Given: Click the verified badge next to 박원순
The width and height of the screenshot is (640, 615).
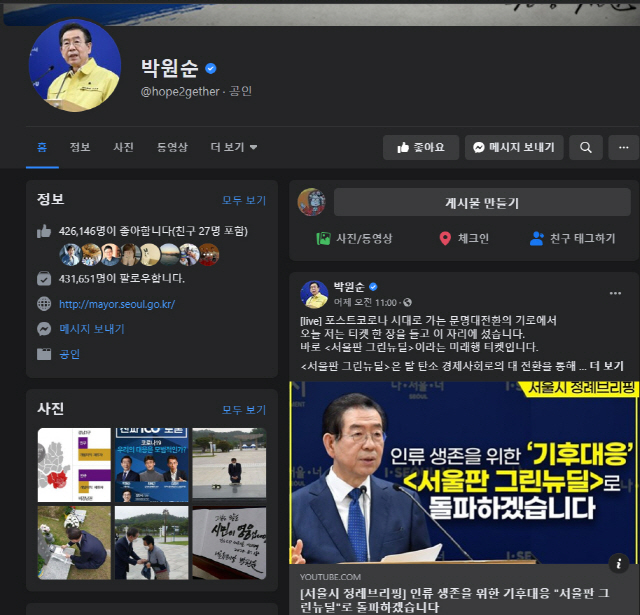Looking at the screenshot, I should (211, 69).
